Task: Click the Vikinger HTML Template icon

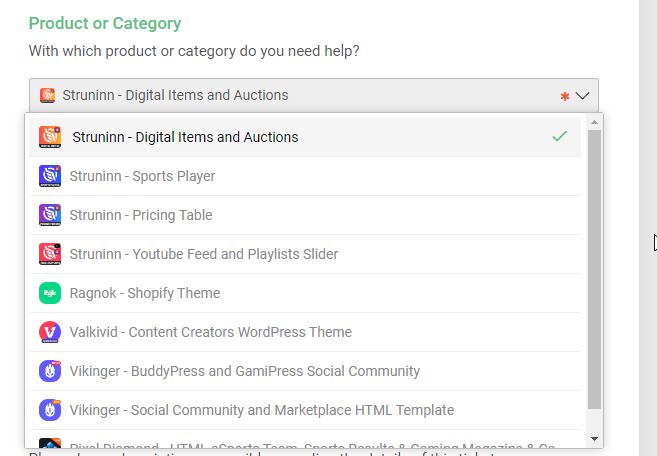Action: coord(50,410)
